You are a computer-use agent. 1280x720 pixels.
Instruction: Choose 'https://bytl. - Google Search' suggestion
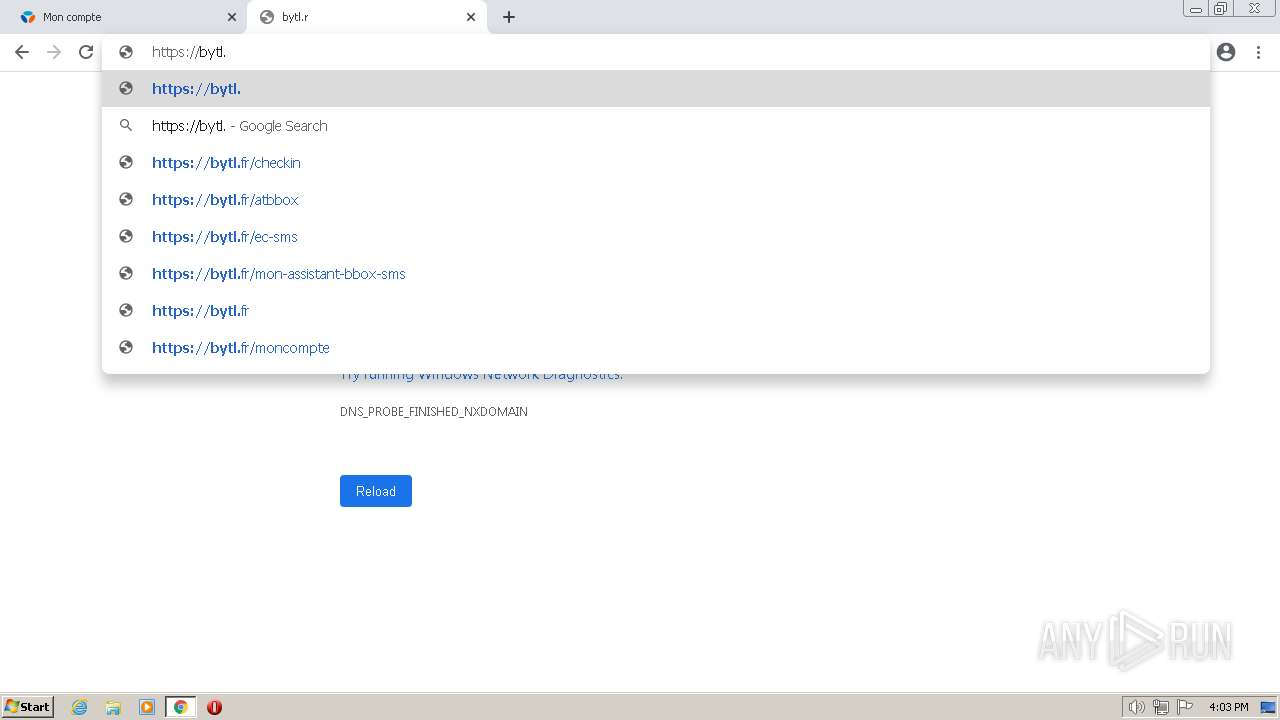click(656, 125)
